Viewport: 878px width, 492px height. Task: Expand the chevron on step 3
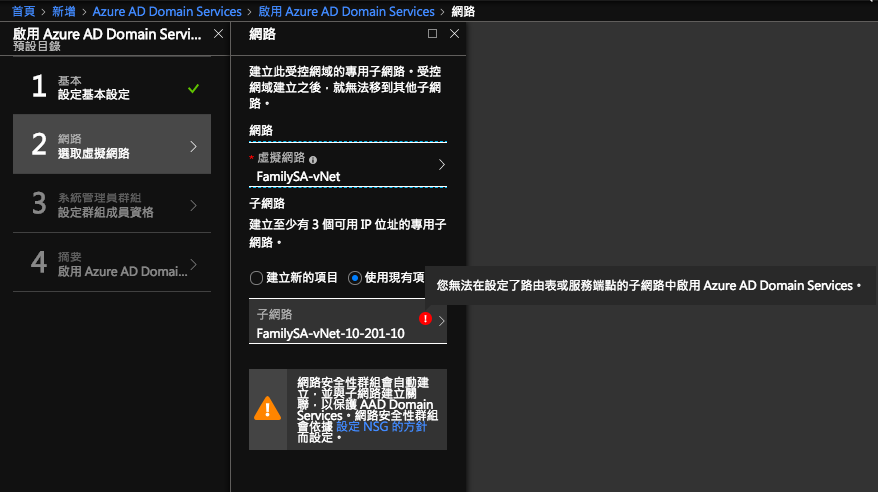194,205
